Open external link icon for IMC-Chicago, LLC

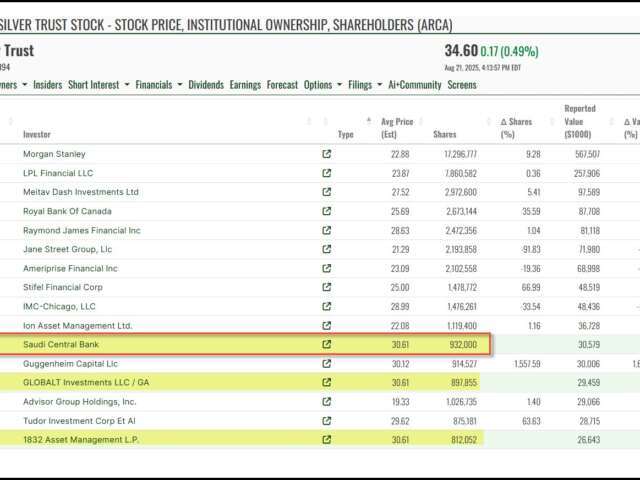point(327,306)
